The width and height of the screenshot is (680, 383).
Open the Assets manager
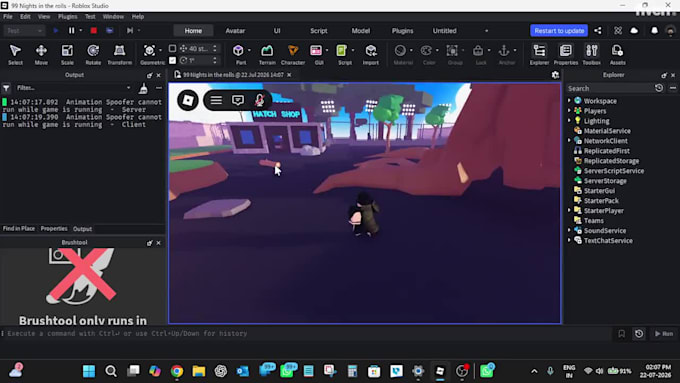[618, 54]
